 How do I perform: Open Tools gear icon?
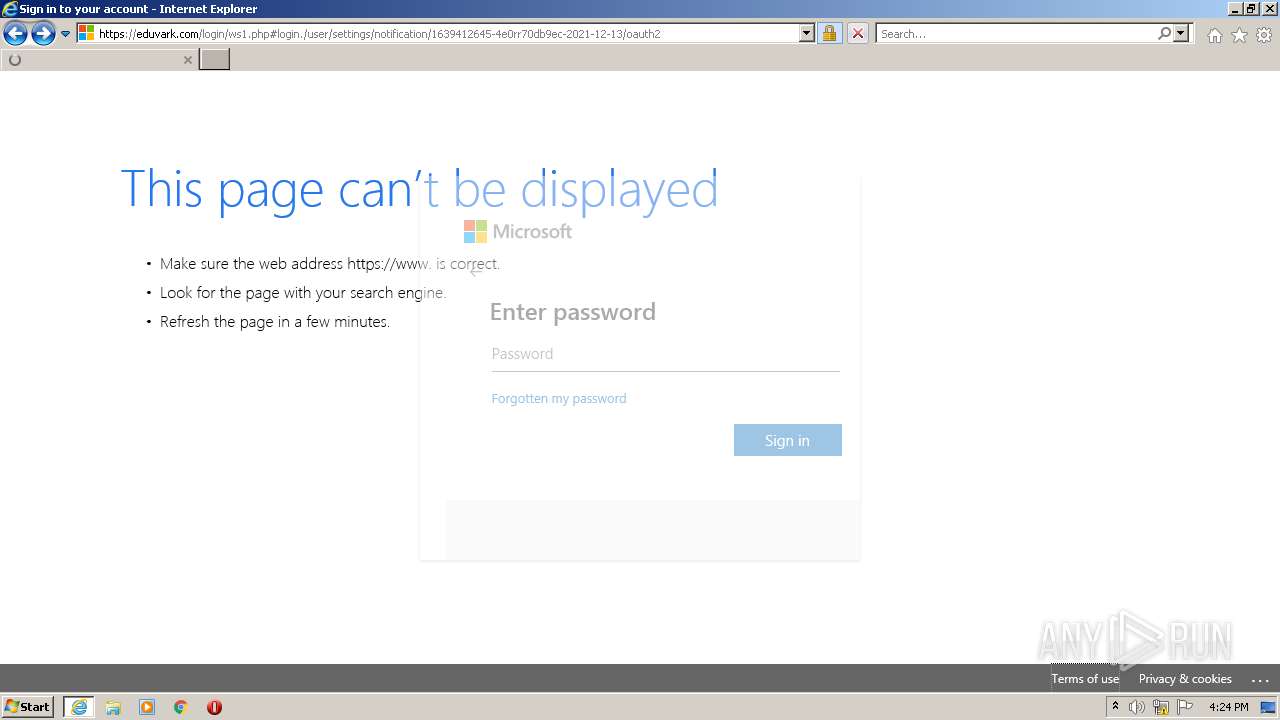click(1264, 35)
